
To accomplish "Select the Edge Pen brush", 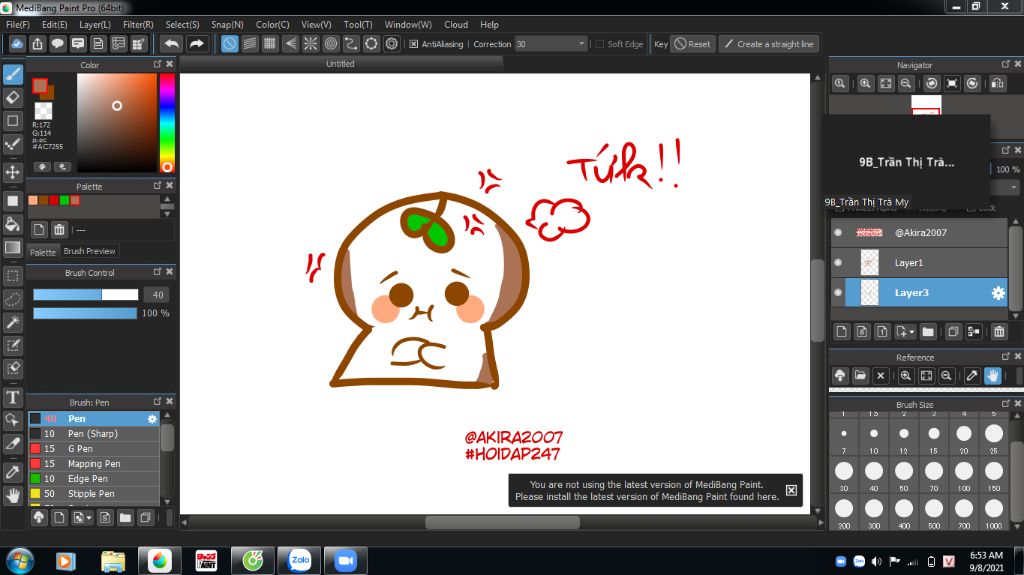I will pos(94,478).
